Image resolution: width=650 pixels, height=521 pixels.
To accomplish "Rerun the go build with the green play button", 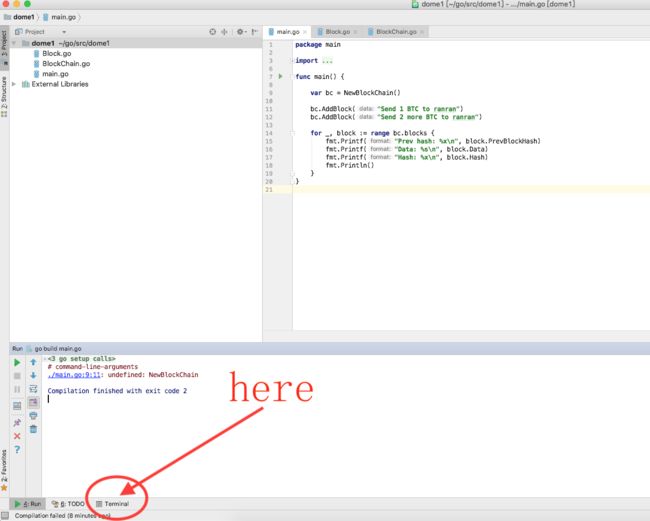I will coord(17,363).
